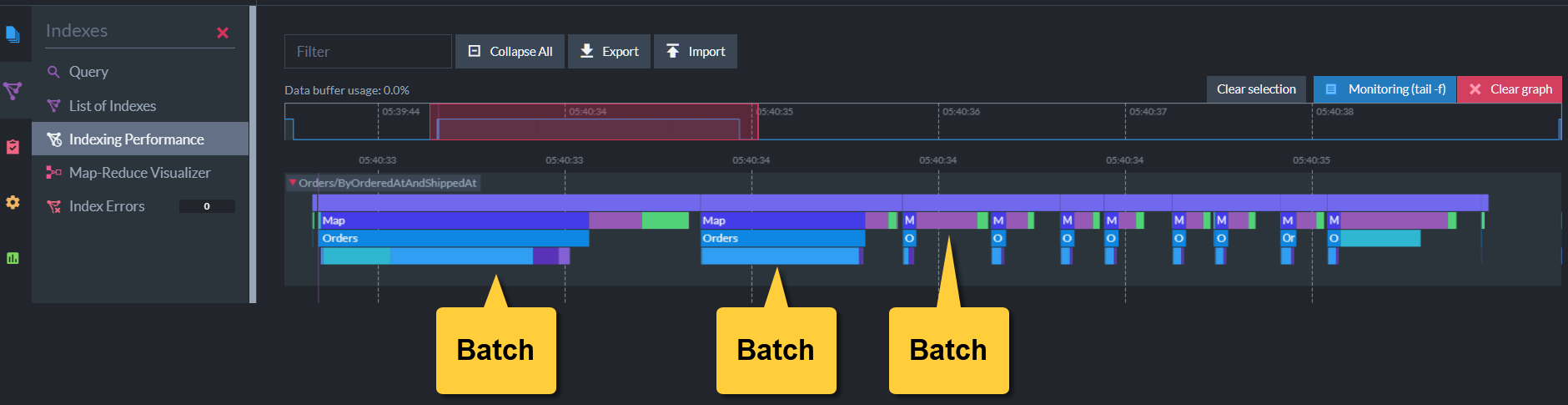This screenshot has height=405, width=1568.
Task: Click the Data buffer usage text
Action: [347, 90]
